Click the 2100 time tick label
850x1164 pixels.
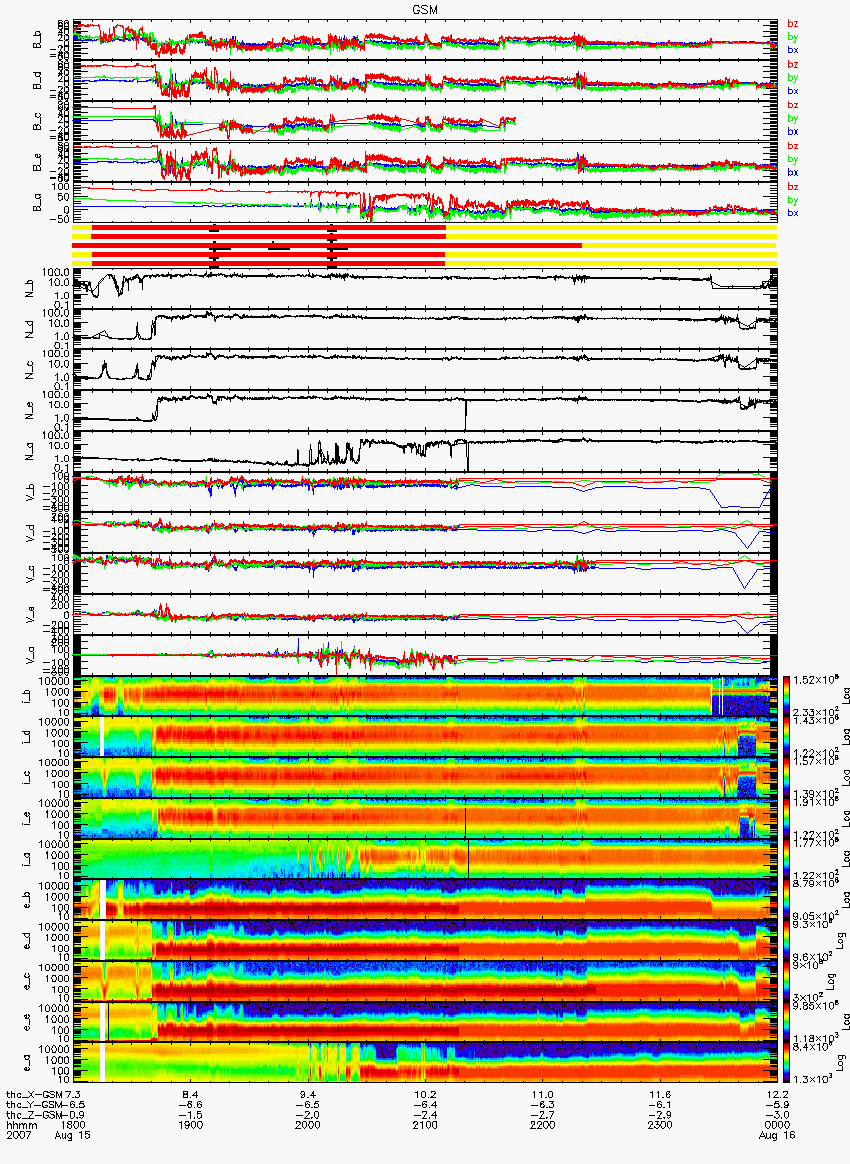[425, 1125]
